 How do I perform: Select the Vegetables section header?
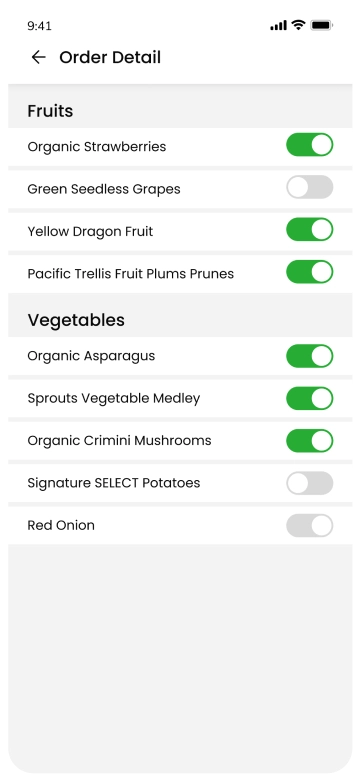[76, 320]
